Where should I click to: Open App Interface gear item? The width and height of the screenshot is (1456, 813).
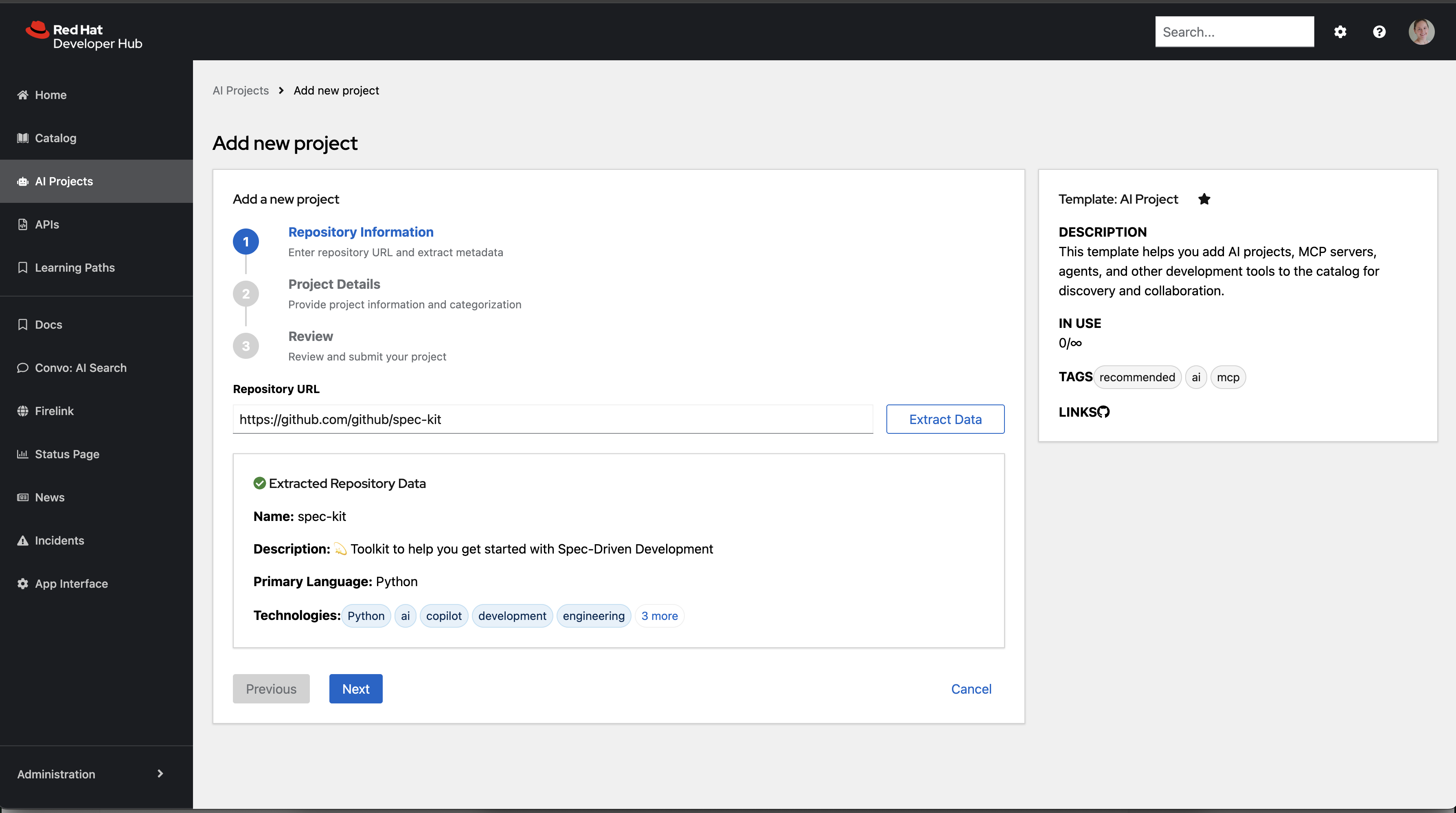pos(23,583)
